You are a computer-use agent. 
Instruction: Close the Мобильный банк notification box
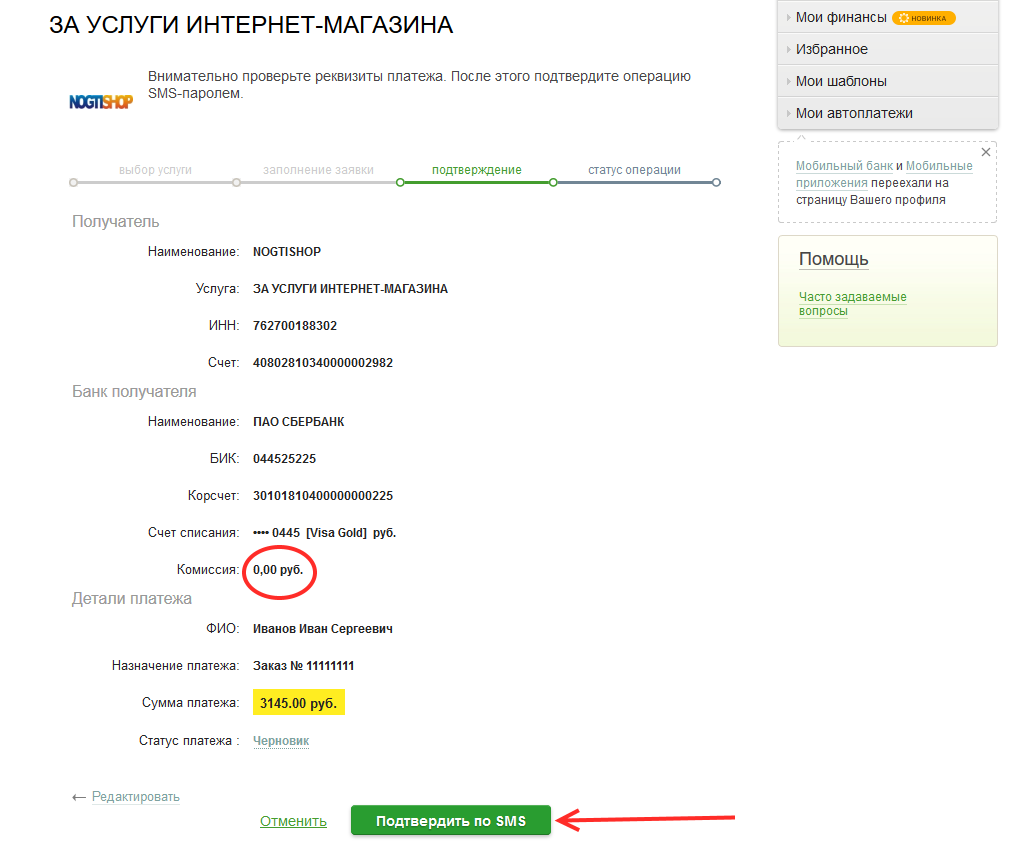pyautogui.click(x=985, y=152)
